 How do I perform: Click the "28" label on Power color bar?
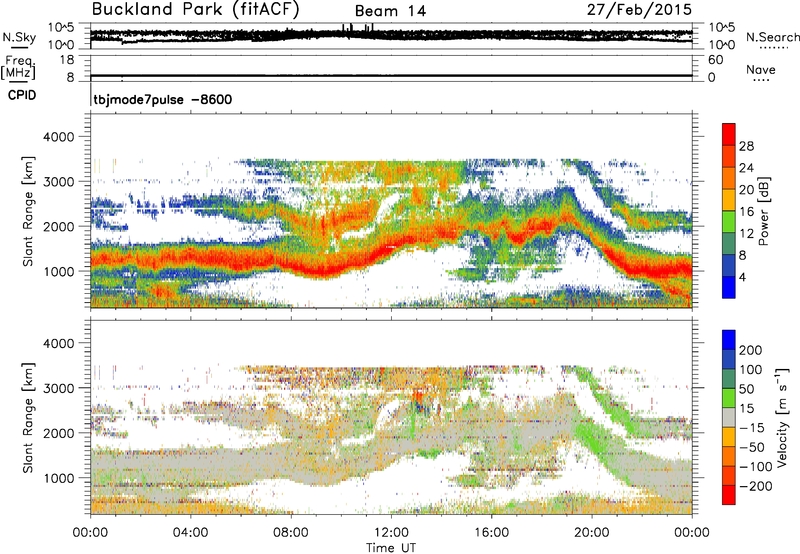tap(746, 146)
